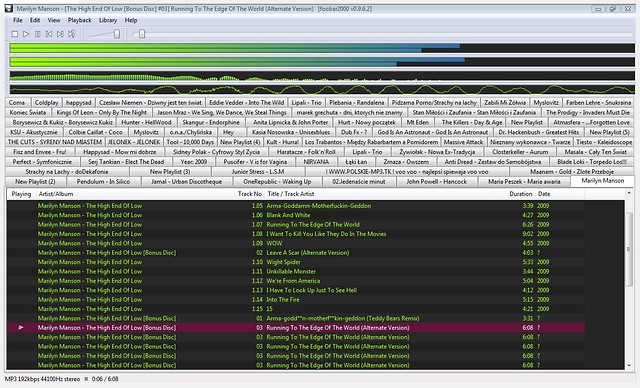Select the happysad playlist tab

coord(78,103)
